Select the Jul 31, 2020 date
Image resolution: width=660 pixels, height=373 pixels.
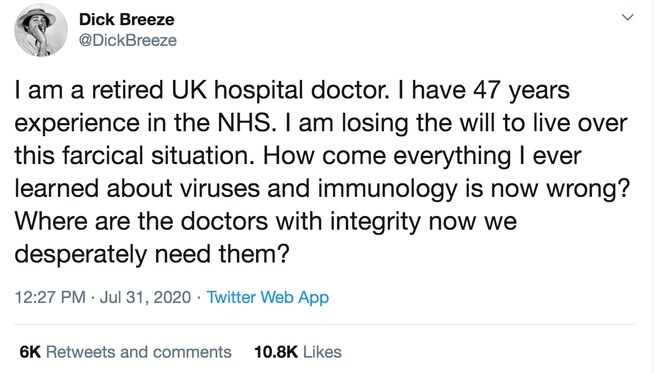[x=145, y=297]
